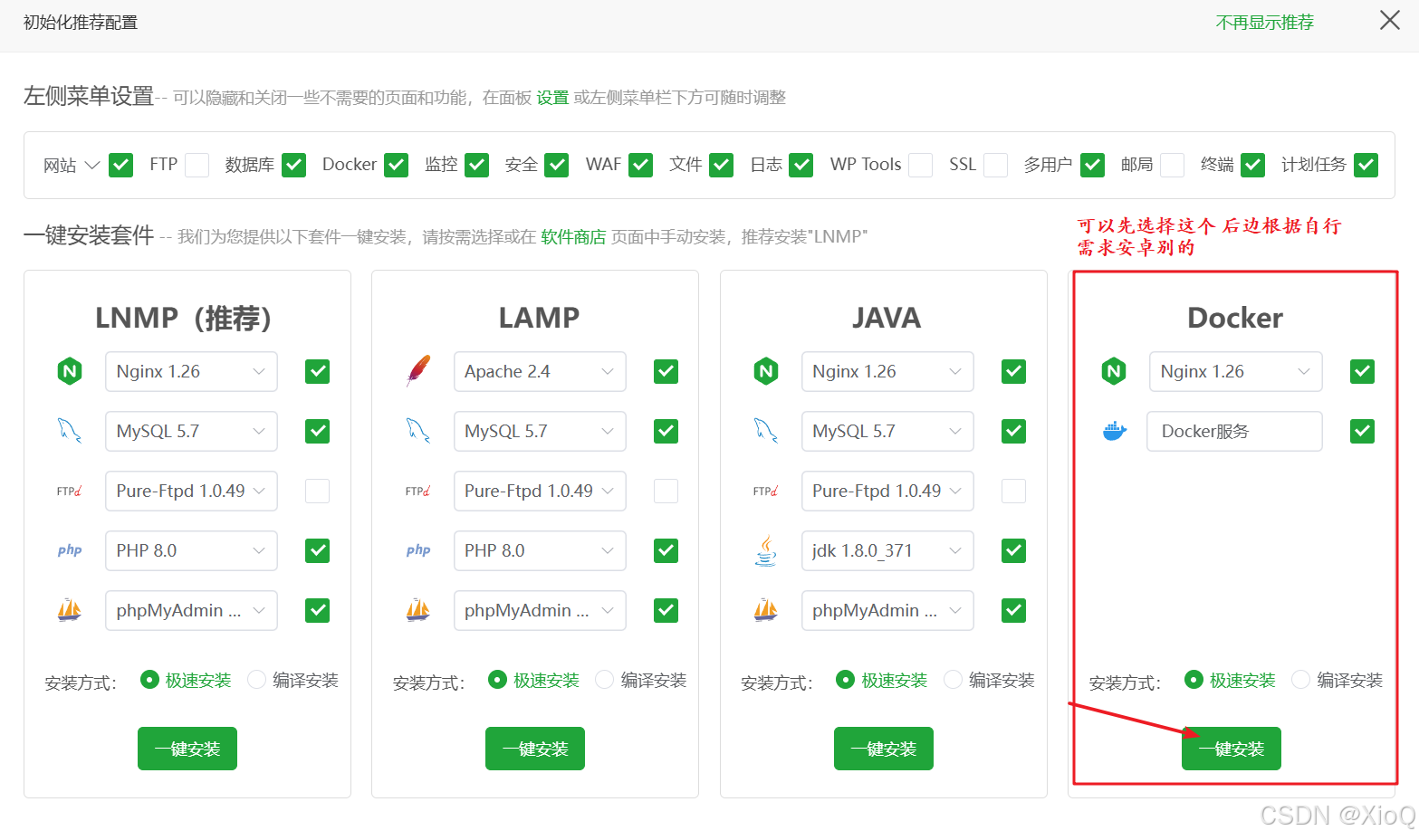Viewport: 1419px width, 840px height.
Task: Click the phpMyAdmin sailboat icon in LNMP card
Action: pos(70,610)
